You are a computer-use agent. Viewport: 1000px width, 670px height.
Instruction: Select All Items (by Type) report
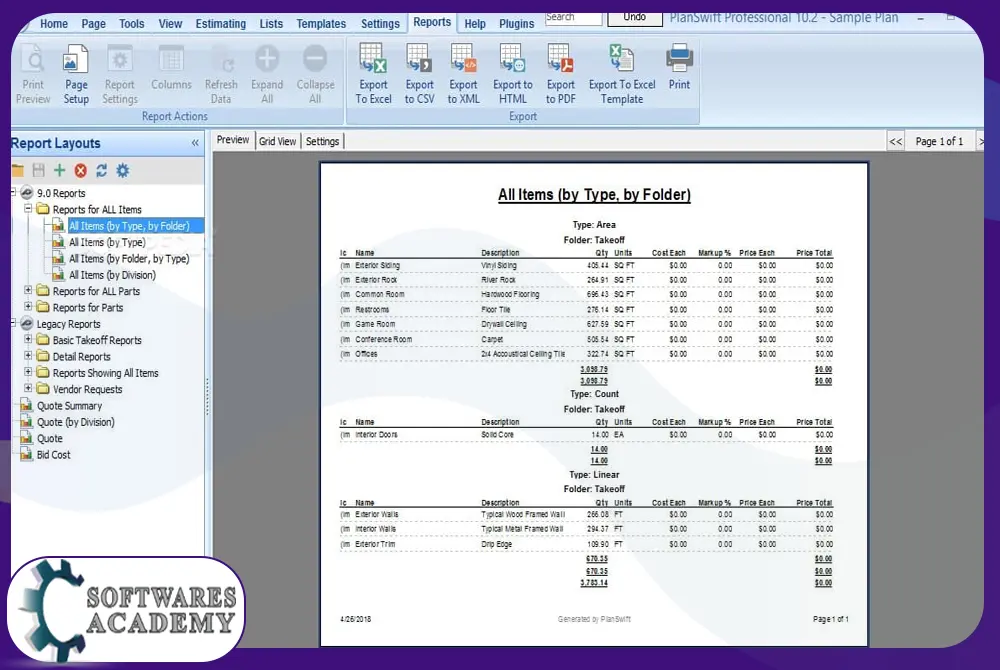click(x=107, y=242)
